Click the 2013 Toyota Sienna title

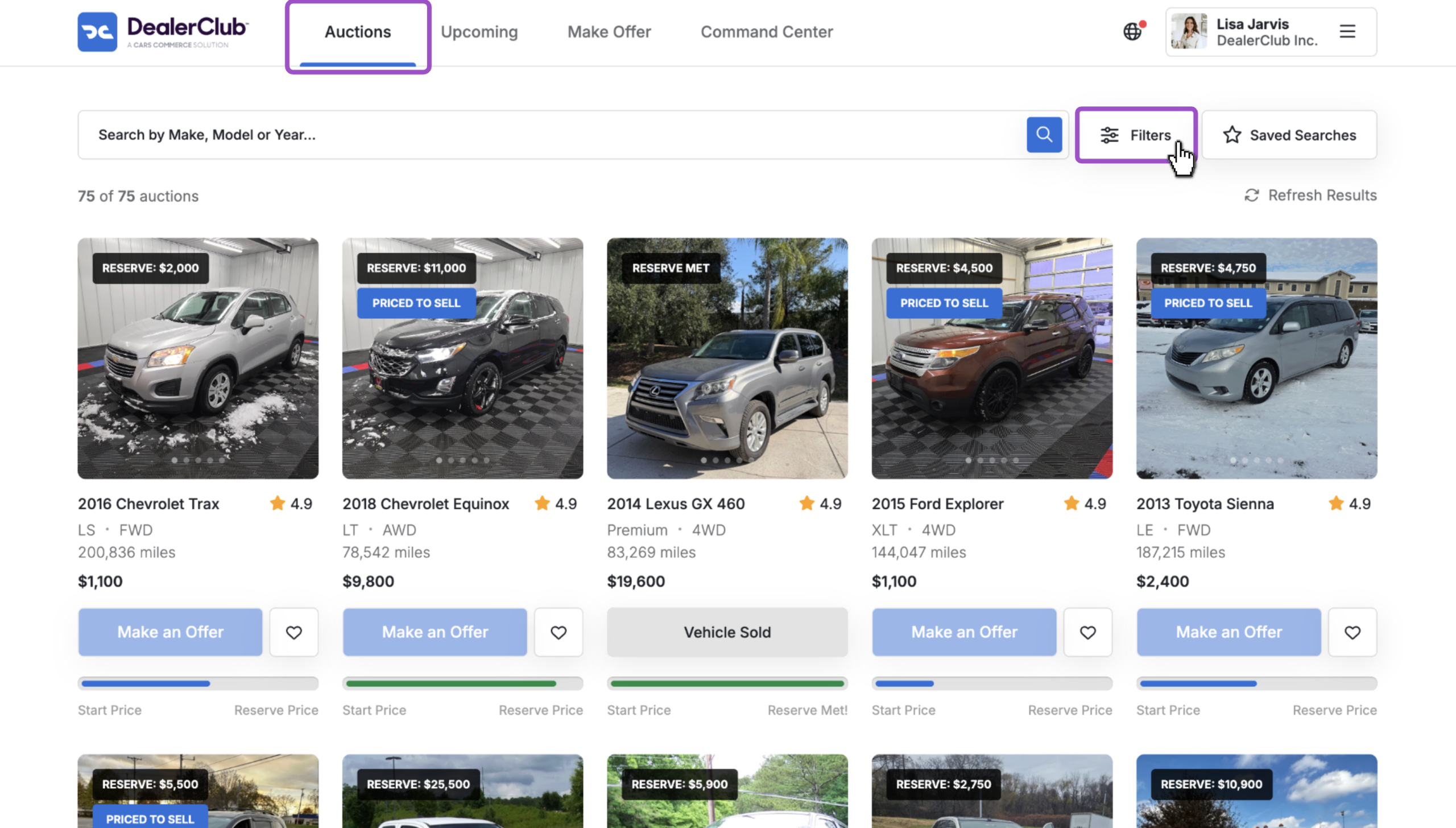[1205, 504]
